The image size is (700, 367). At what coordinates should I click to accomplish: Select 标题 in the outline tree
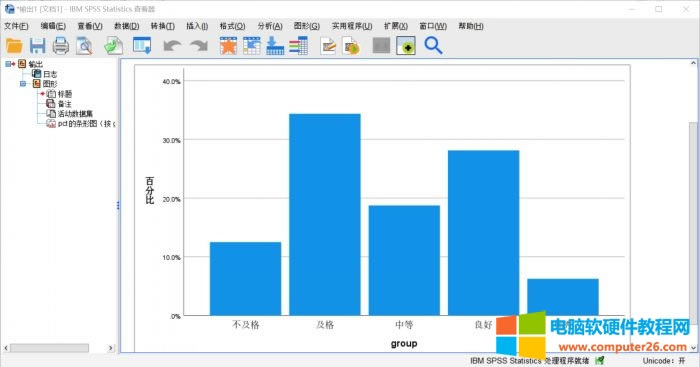click(65, 94)
